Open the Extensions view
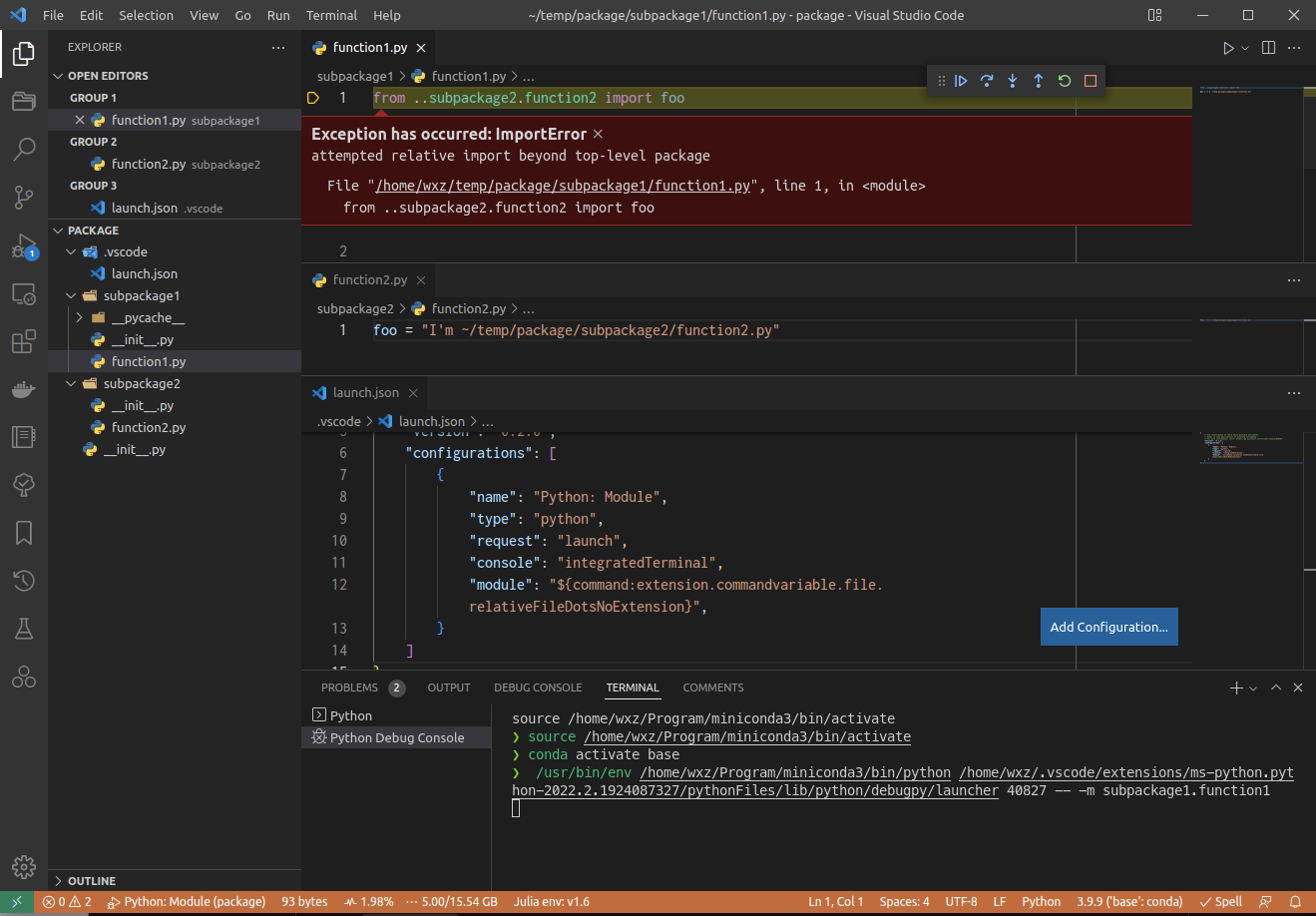The width and height of the screenshot is (1316, 916). pos(23,341)
